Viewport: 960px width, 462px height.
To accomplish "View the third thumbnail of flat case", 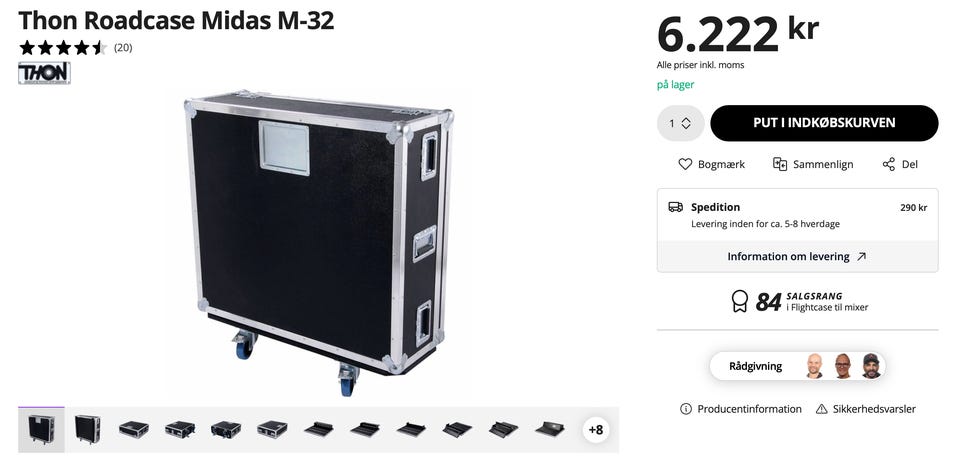I will pyautogui.click(x=134, y=429).
